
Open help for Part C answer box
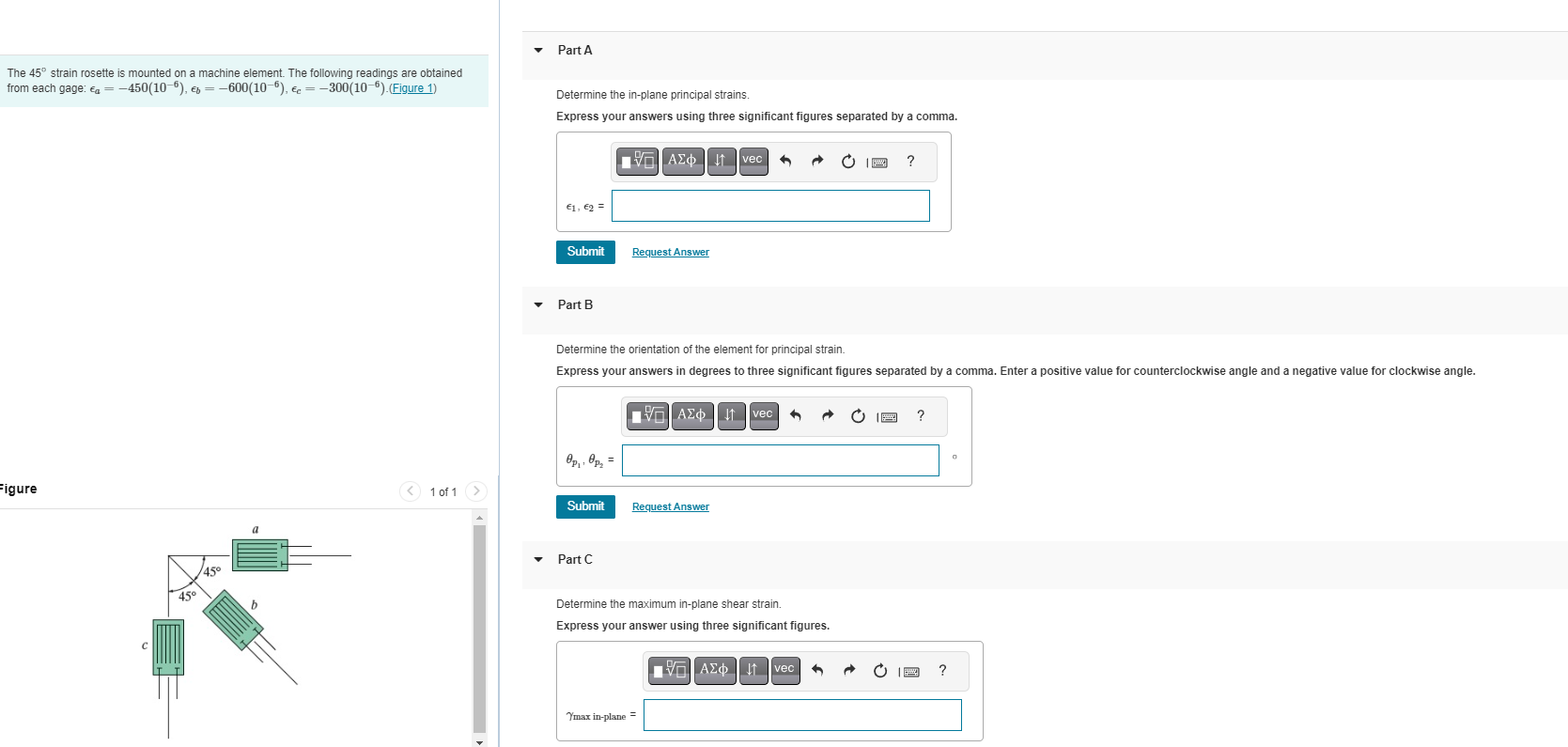[942, 671]
